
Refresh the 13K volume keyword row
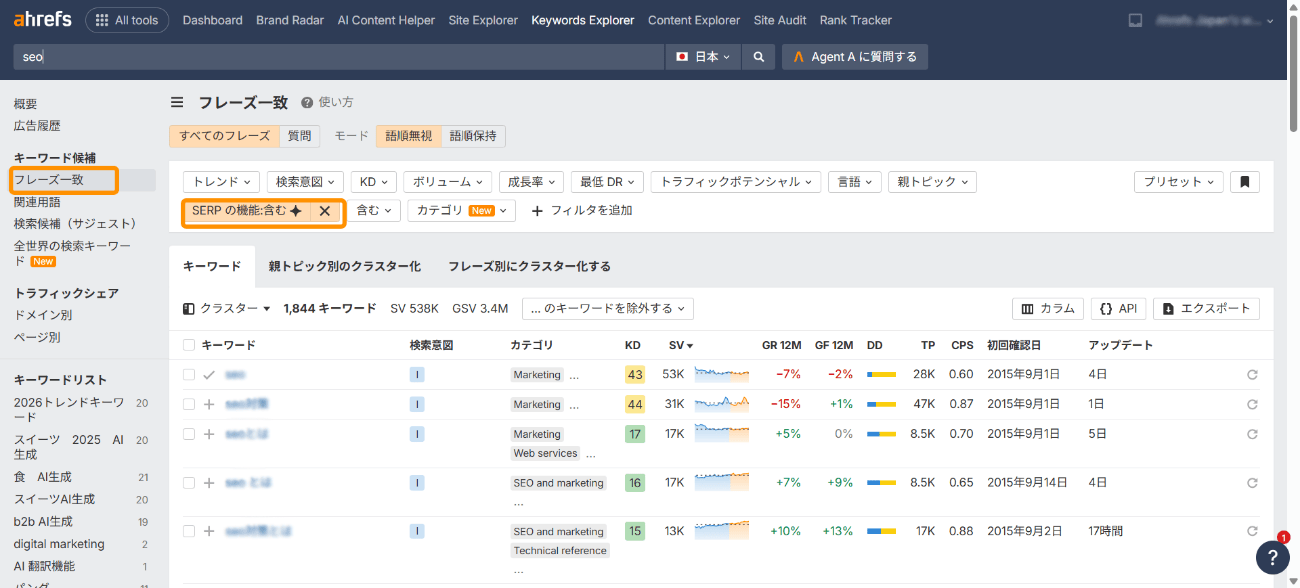1252,531
